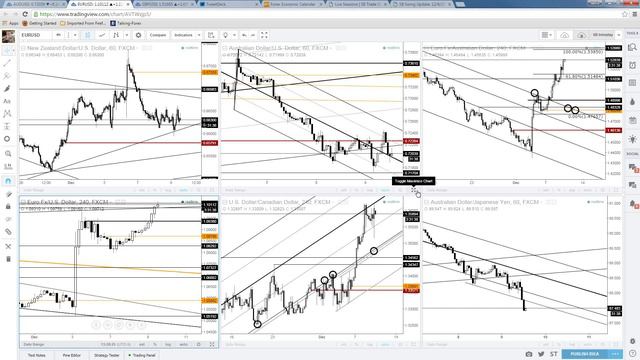Click the Publish Idea button
The image size is (640, 360).
[x=585, y=354]
